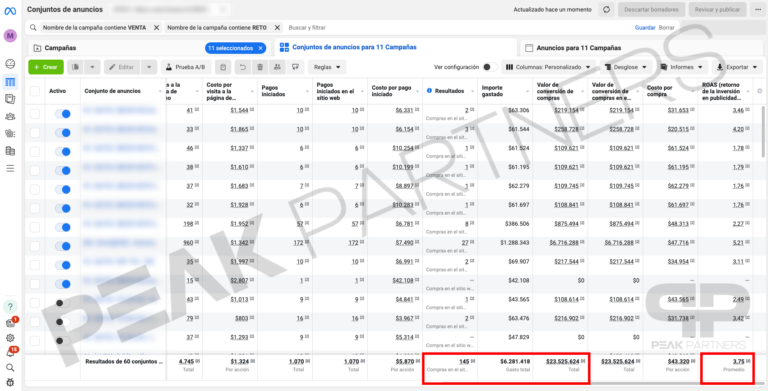
Task: Open the Meta logo home
Action: [x=10, y=11]
